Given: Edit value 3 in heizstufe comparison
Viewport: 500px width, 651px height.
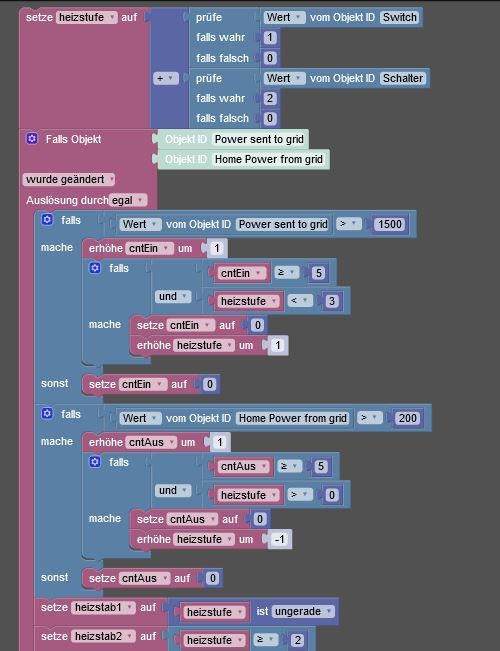Looking at the screenshot, I should pyautogui.click(x=331, y=301).
